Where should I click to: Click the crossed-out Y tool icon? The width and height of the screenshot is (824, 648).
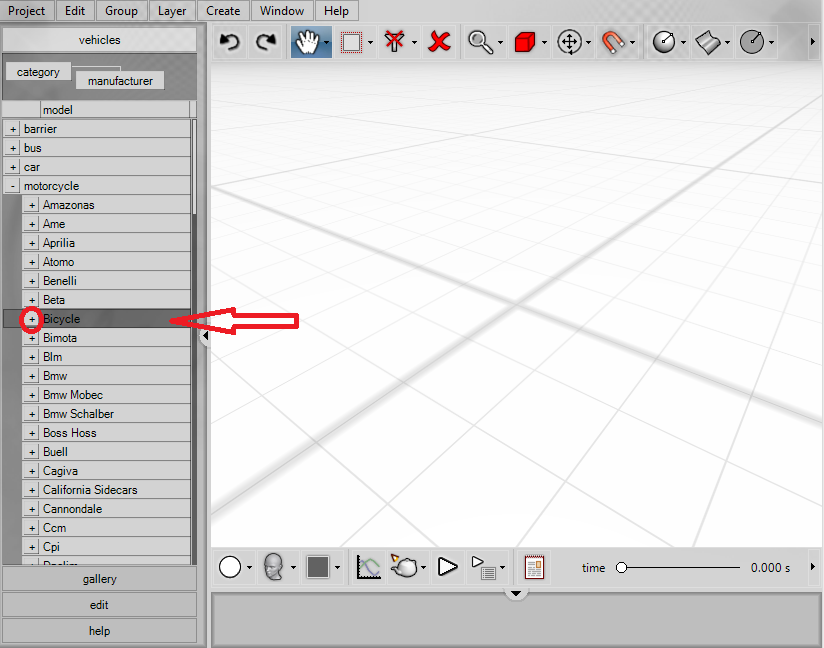395,42
